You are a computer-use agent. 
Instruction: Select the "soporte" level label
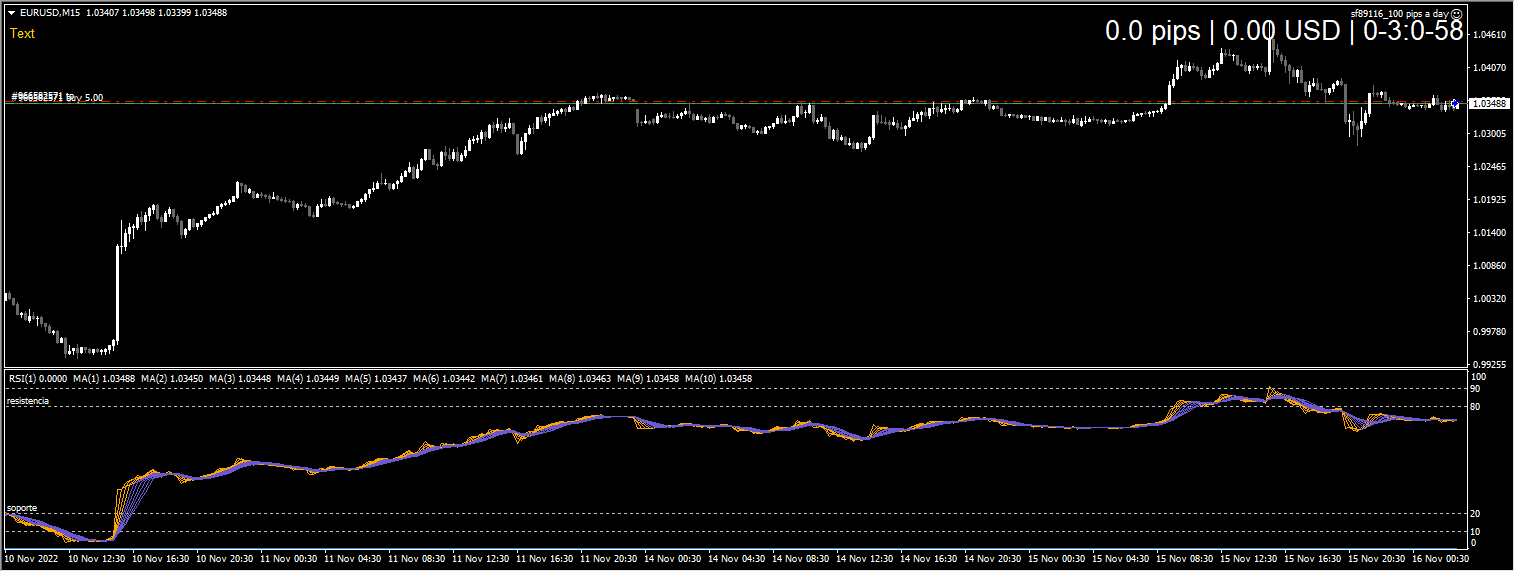pyautogui.click(x=22, y=508)
